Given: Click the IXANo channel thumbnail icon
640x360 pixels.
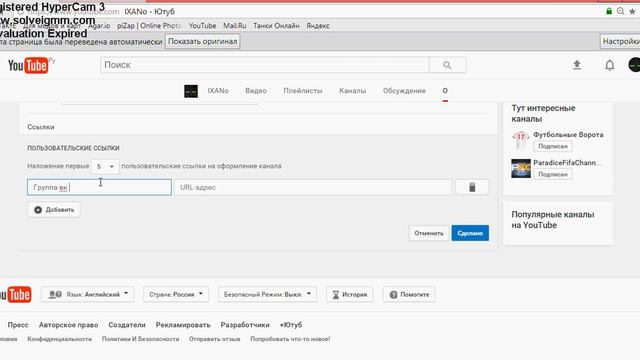Looking at the screenshot, I should (x=191, y=91).
